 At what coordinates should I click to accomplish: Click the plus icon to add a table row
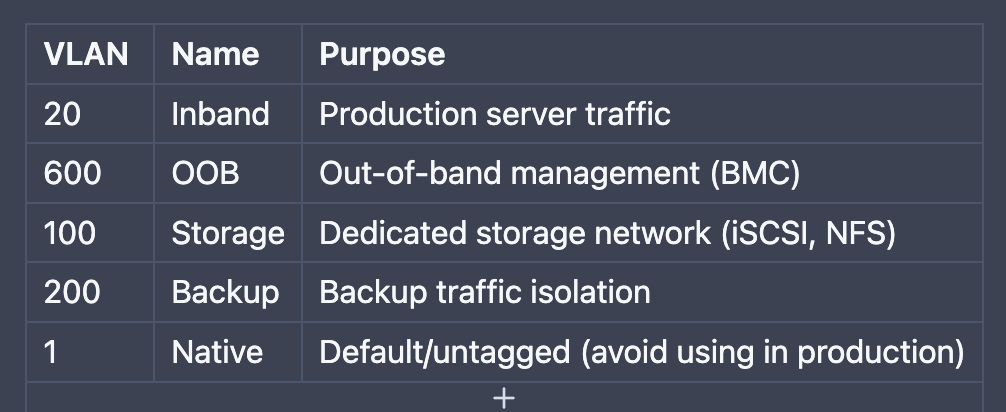pos(504,398)
